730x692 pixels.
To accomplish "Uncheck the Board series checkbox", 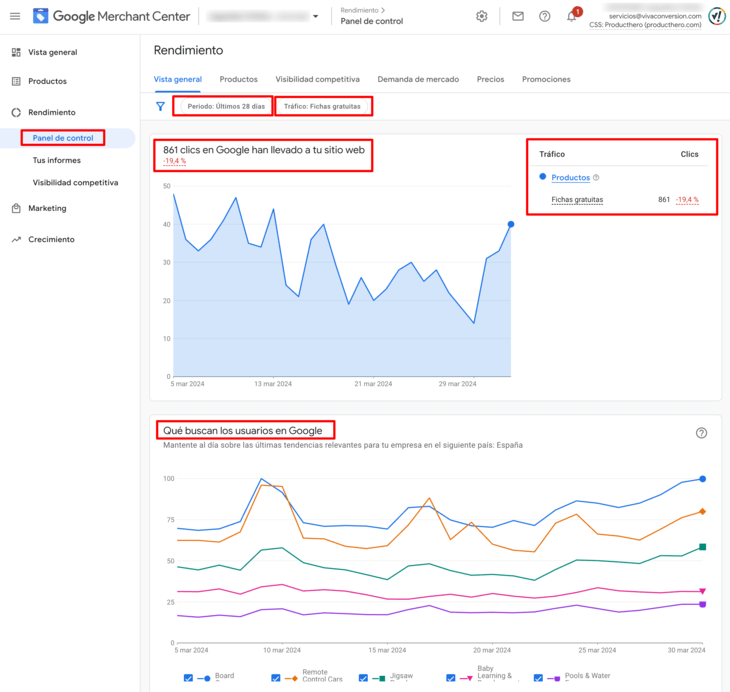I will pyautogui.click(x=188, y=678).
